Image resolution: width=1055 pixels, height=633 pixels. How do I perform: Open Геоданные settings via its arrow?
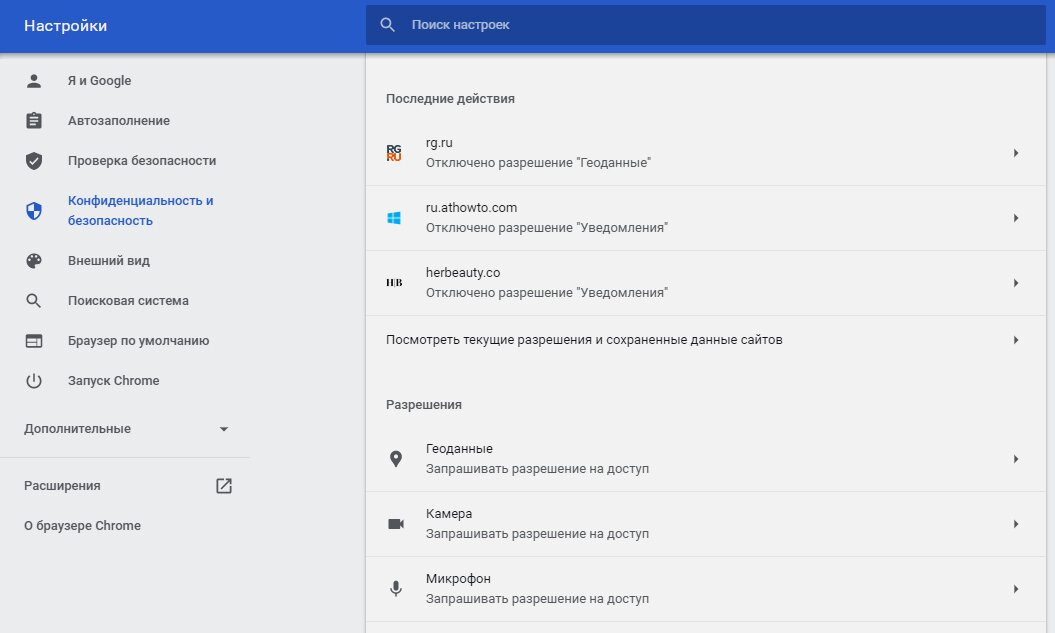click(x=1016, y=459)
